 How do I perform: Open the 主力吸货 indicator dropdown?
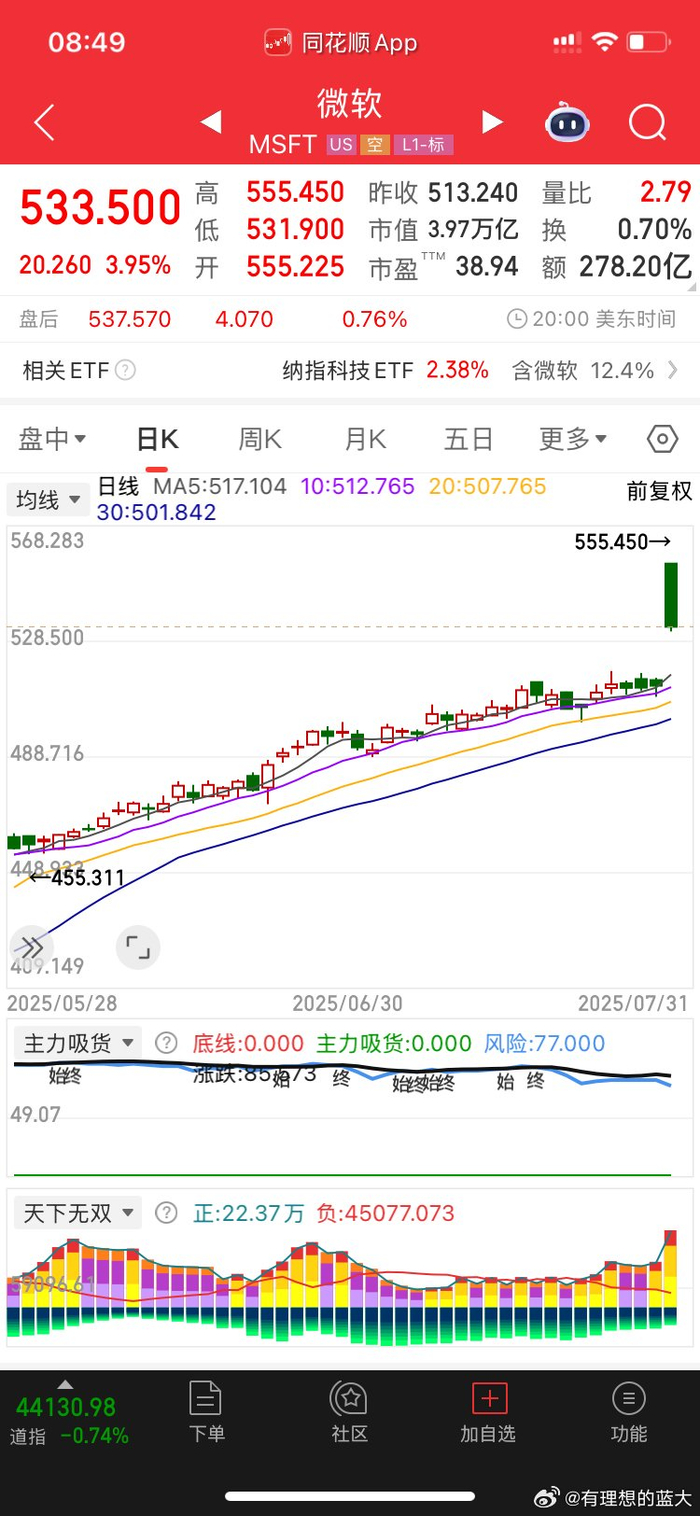coord(78,1043)
